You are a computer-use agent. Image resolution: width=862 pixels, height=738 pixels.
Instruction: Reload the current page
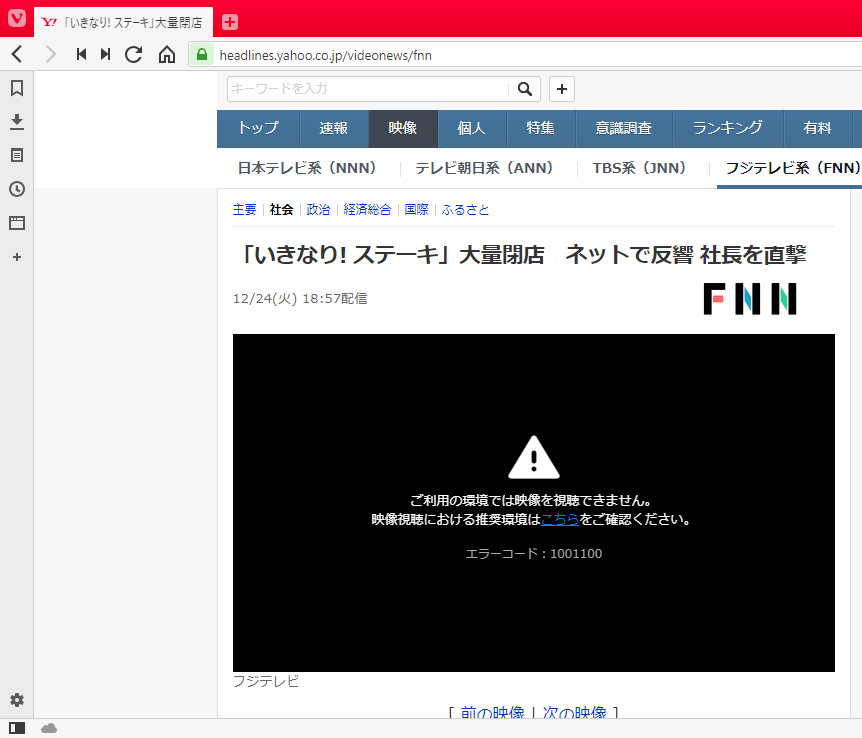click(x=133, y=54)
